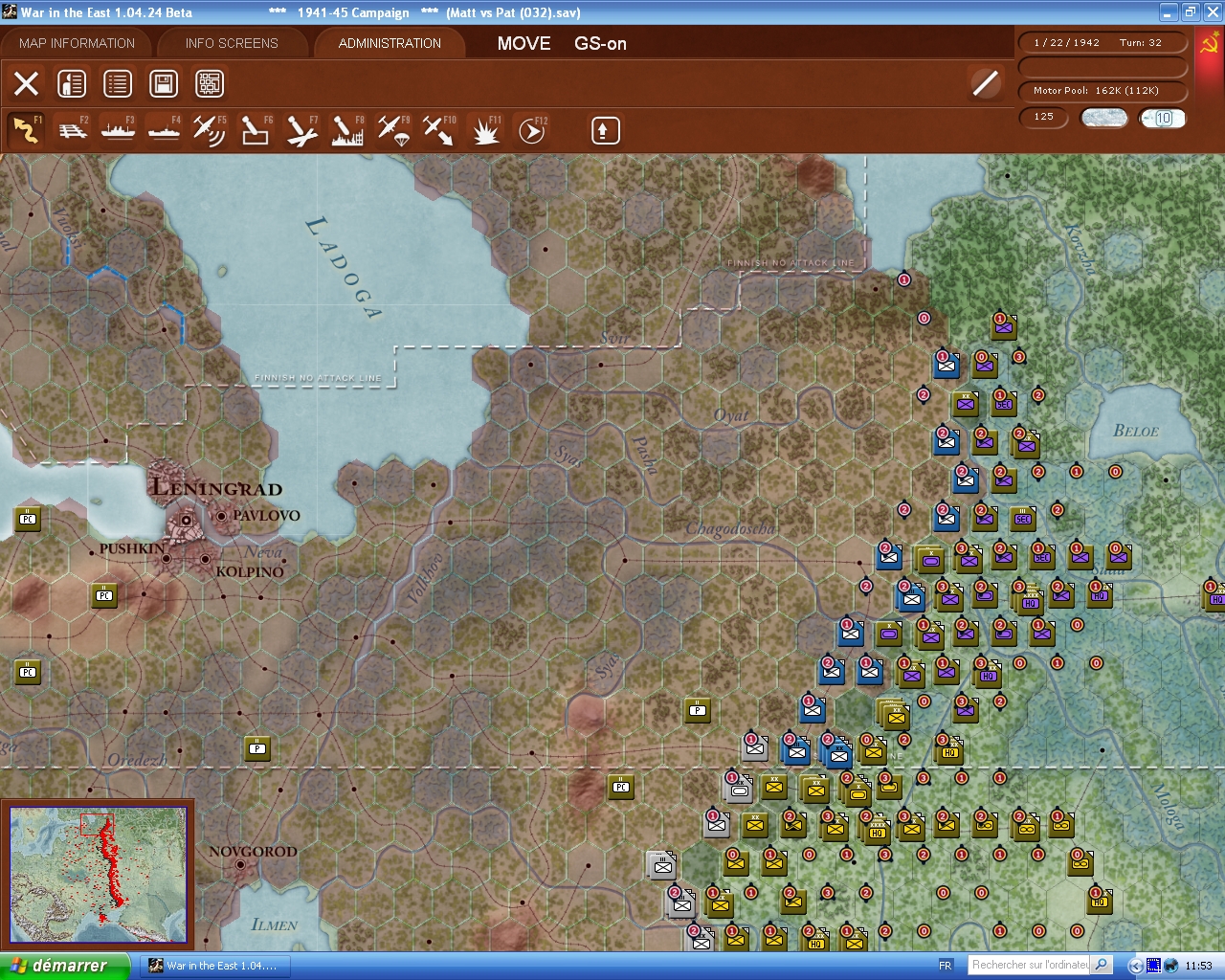
Task: Open the brick-pattern grid icon
Action: click(210, 83)
